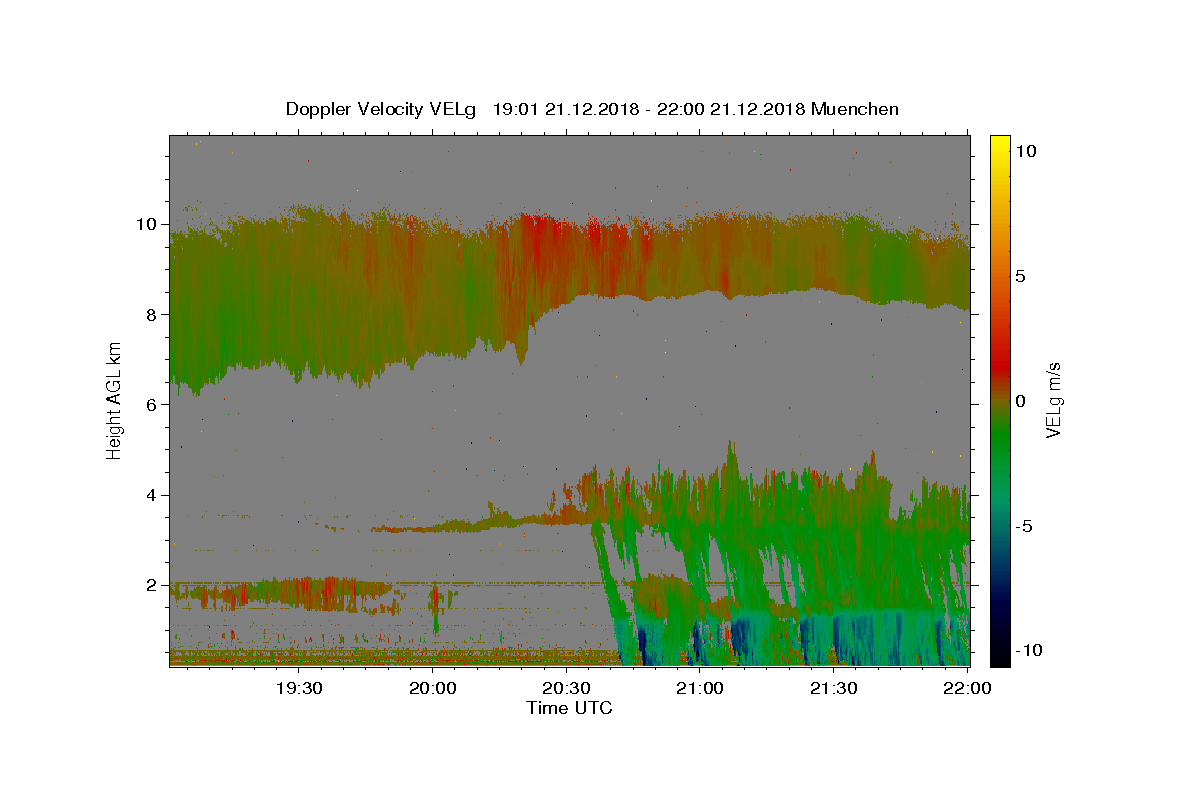Viewport: 1200px width, 800px height.
Task: Click the colorbar tick label -10 at bottom
Action: point(1029,650)
